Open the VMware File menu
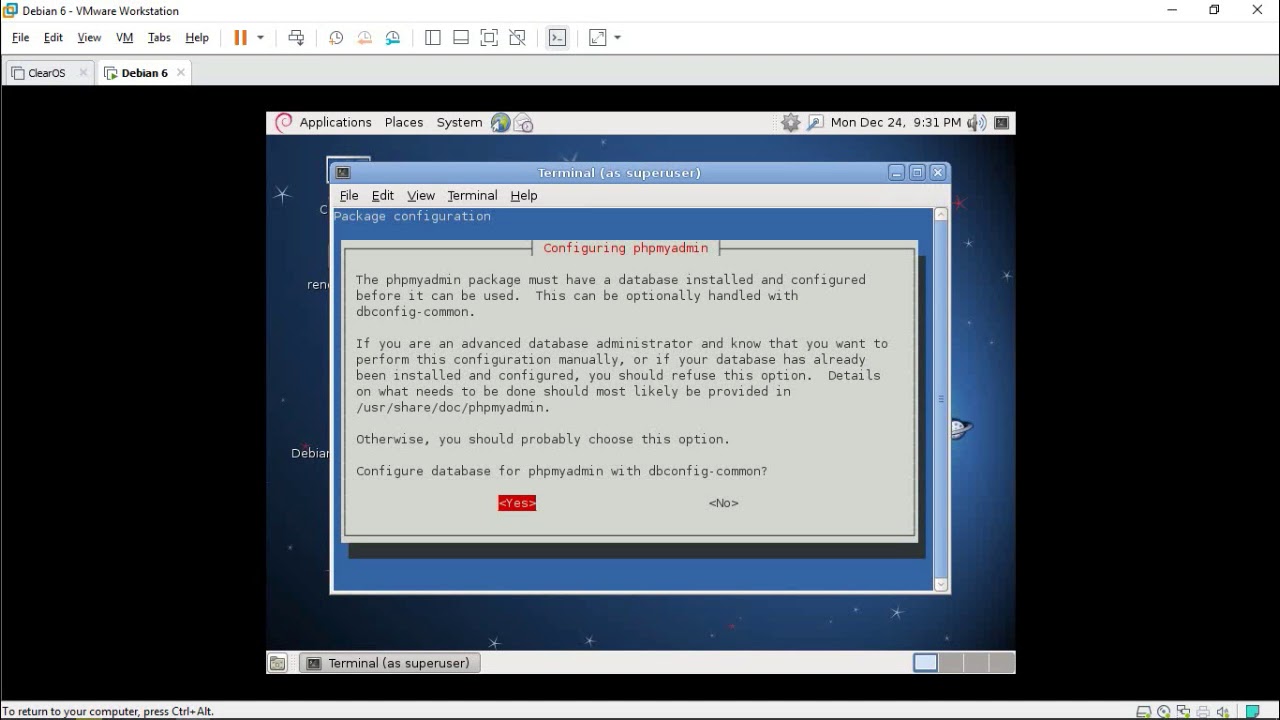Image resolution: width=1280 pixels, height=720 pixels. click(20, 38)
